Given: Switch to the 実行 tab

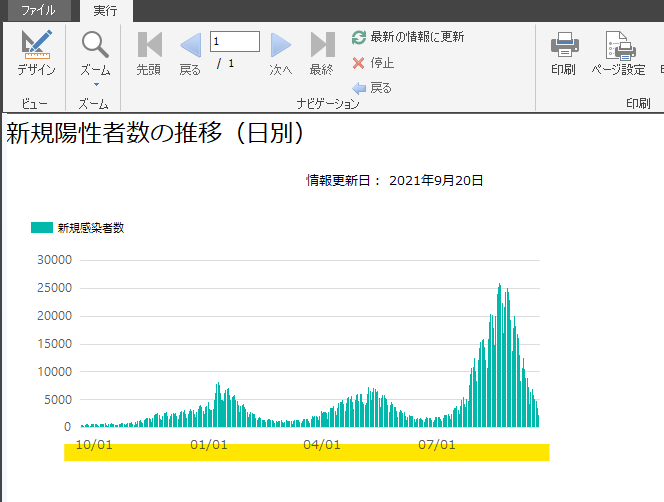Looking at the screenshot, I should [x=105, y=10].
